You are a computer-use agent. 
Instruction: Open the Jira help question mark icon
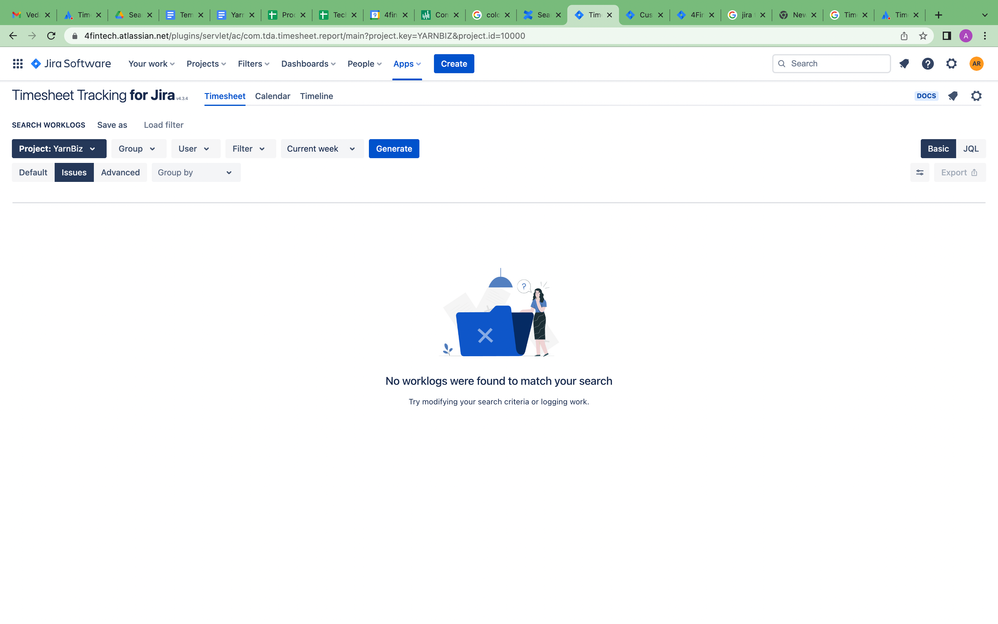coord(927,64)
